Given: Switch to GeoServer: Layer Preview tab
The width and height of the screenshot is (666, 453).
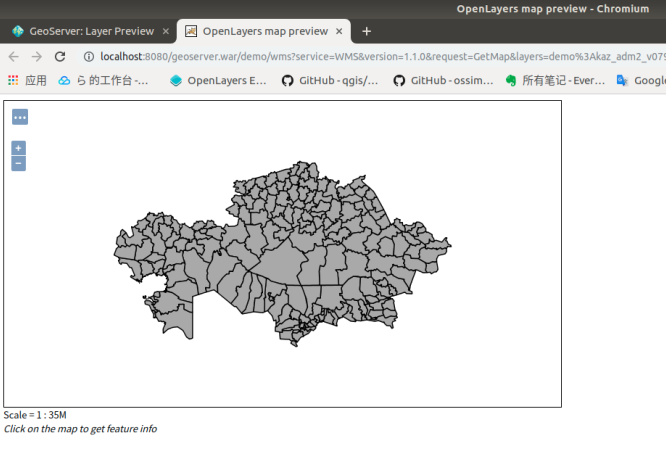Looking at the screenshot, I should (x=85, y=31).
